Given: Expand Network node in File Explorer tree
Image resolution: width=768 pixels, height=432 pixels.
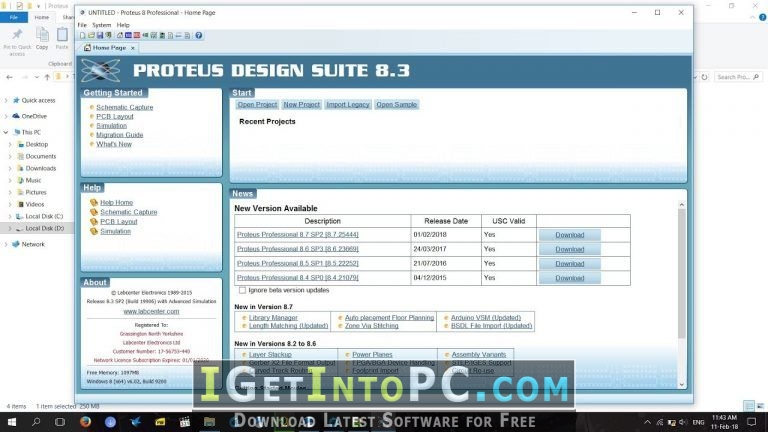Looking at the screenshot, I should (6, 244).
